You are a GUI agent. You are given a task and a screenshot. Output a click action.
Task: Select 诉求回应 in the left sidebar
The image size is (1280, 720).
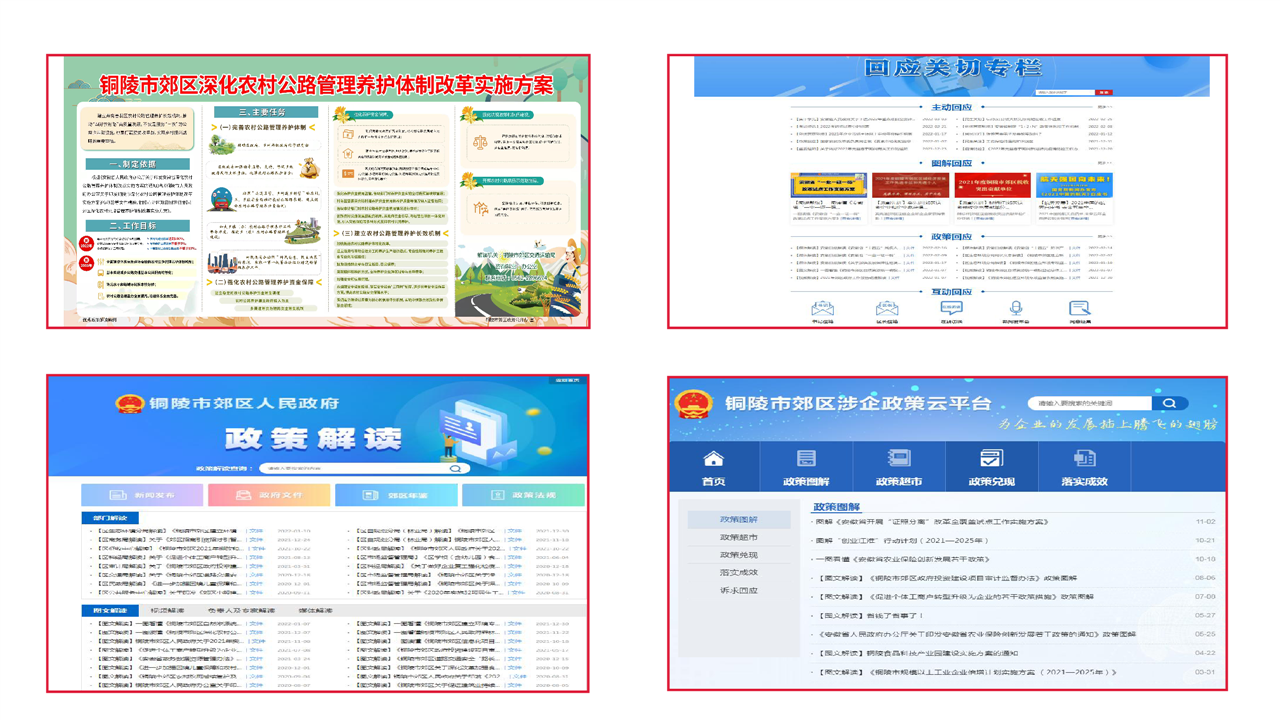pyautogui.click(x=738, y=591)
